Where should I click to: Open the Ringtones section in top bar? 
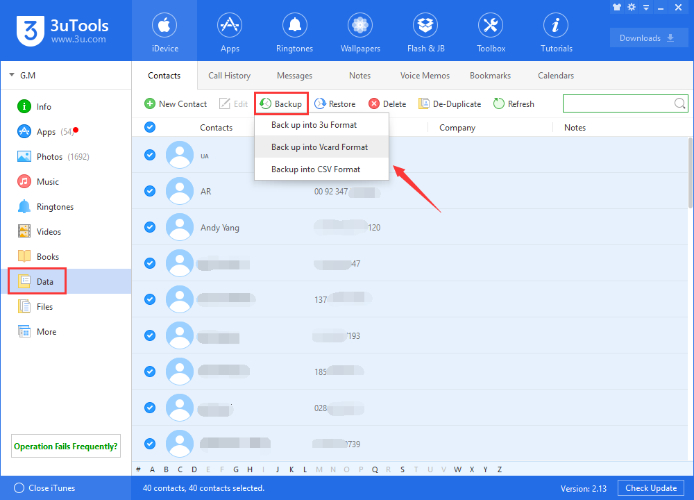(x=295, y=33)
